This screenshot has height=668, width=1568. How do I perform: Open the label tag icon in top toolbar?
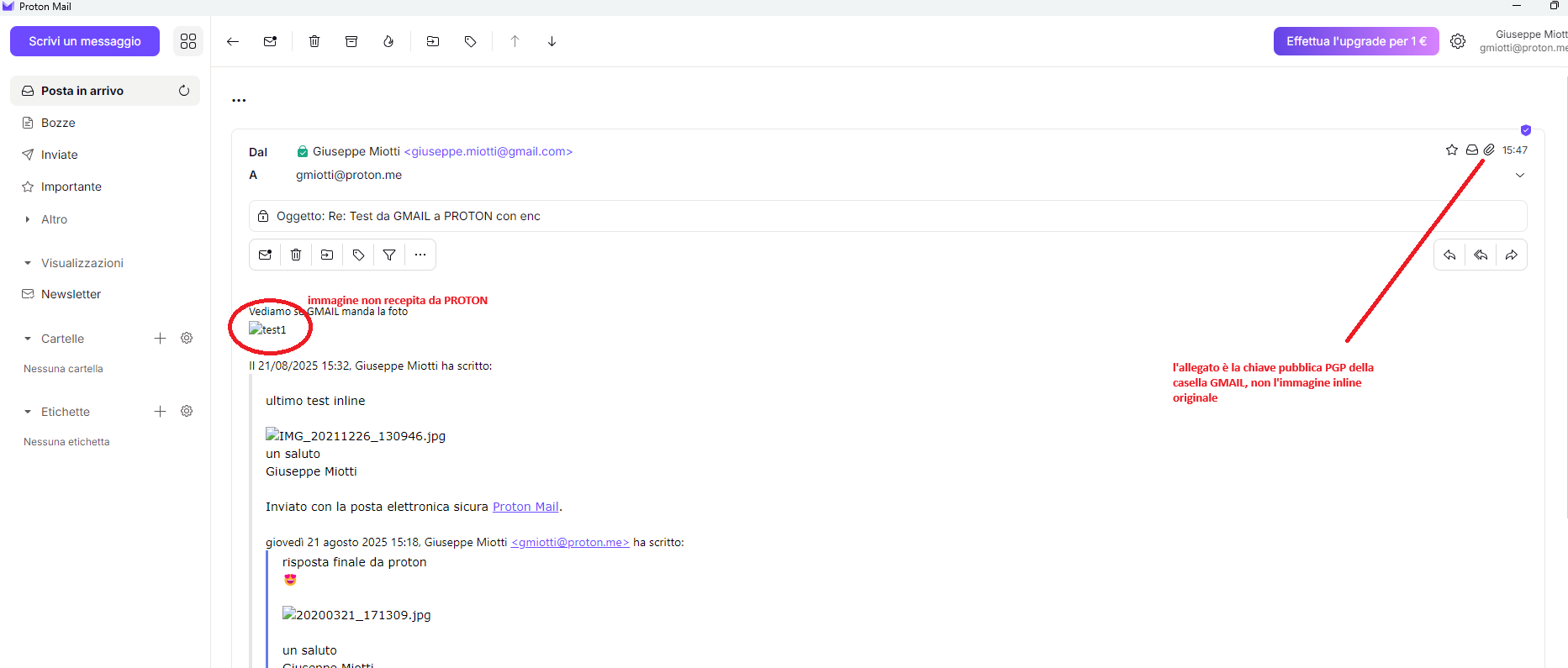click(471, 41)
